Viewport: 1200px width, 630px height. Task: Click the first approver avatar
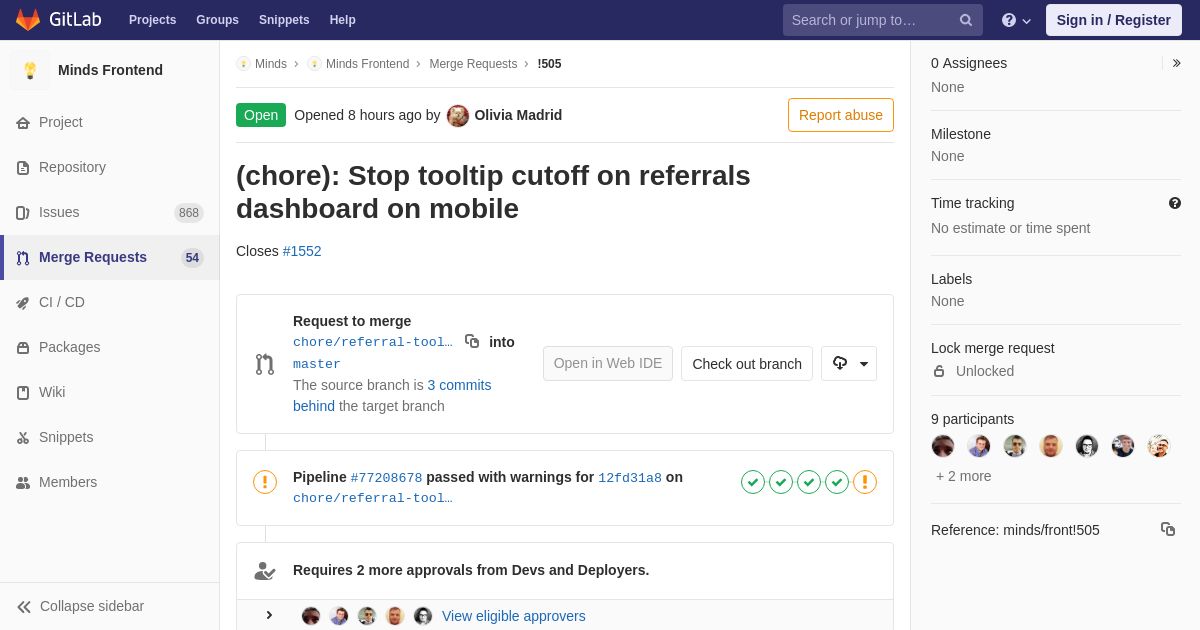[311, 616]
